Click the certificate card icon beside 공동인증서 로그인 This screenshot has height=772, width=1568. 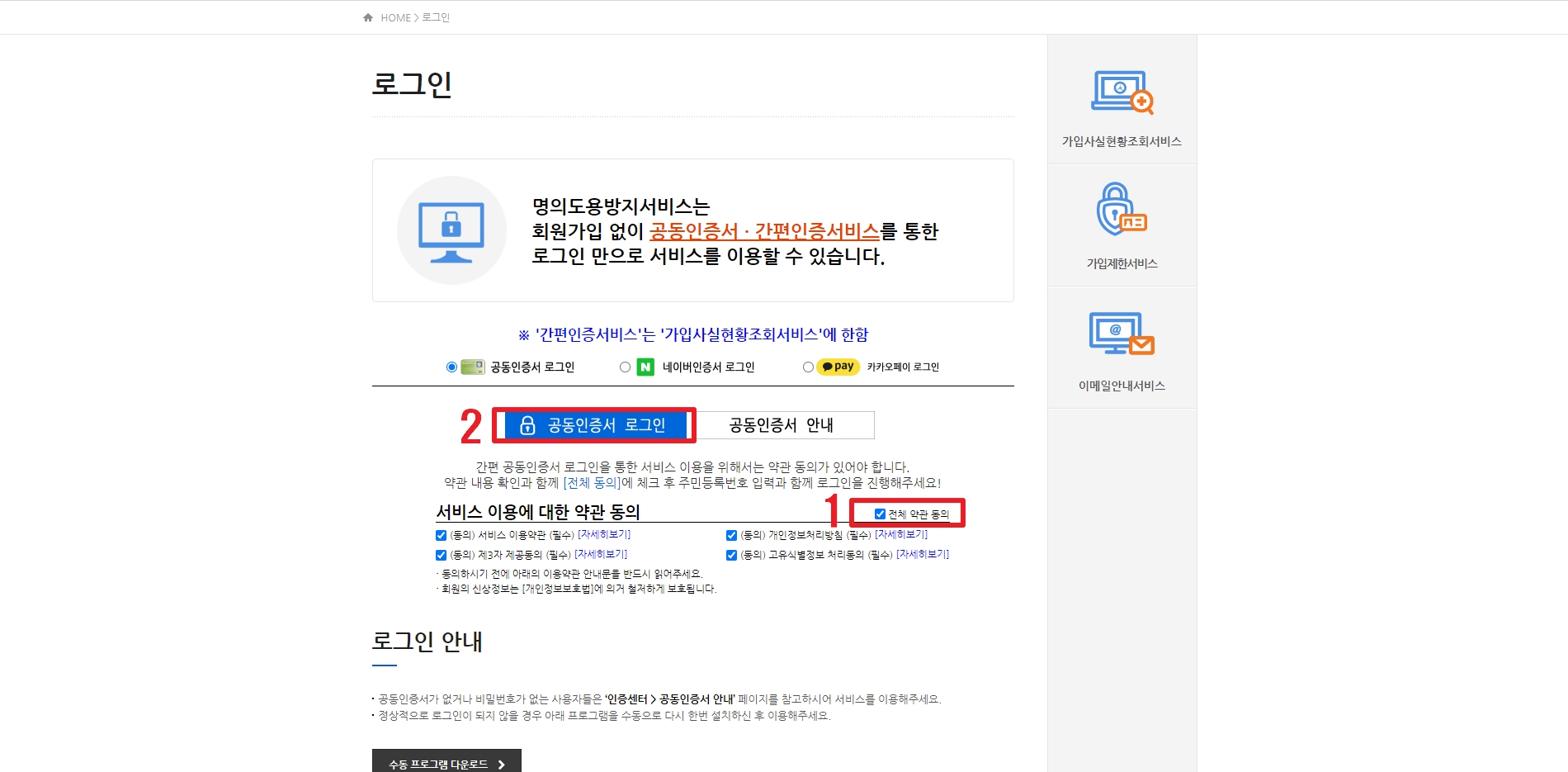pos(473,367)
